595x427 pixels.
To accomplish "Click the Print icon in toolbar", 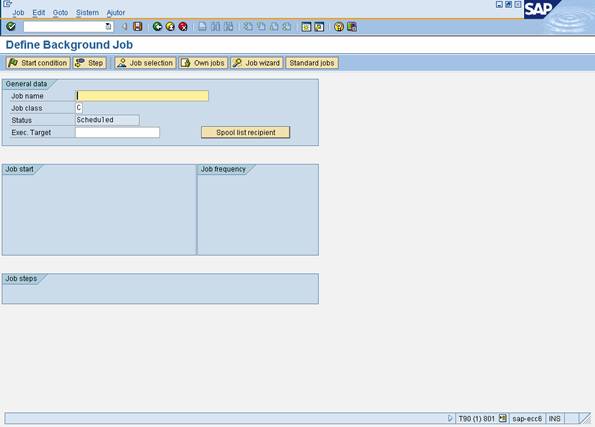I will (x=202, y=27).
